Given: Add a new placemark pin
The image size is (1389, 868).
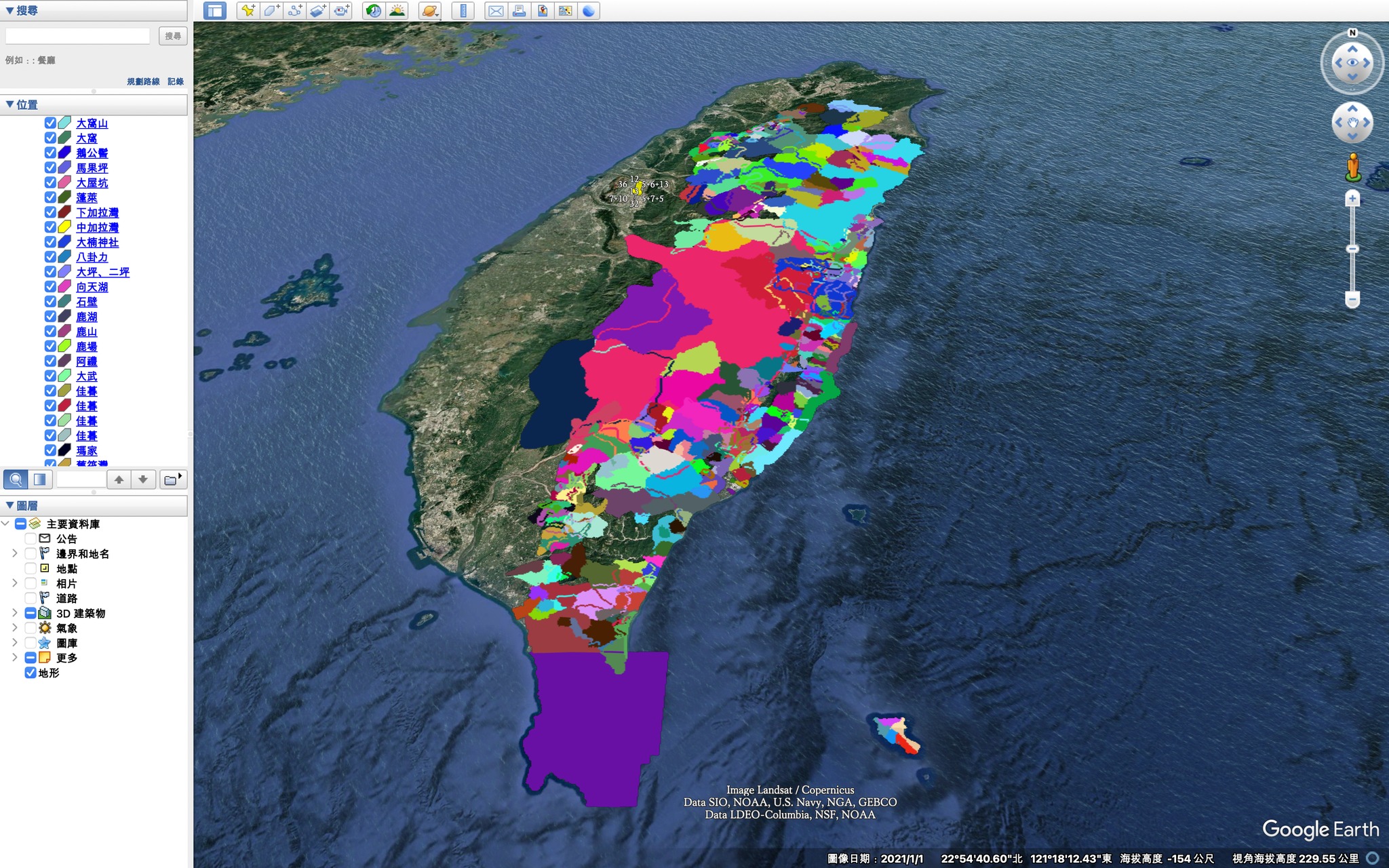Looking at the screenshot, I should click(248, 11).
